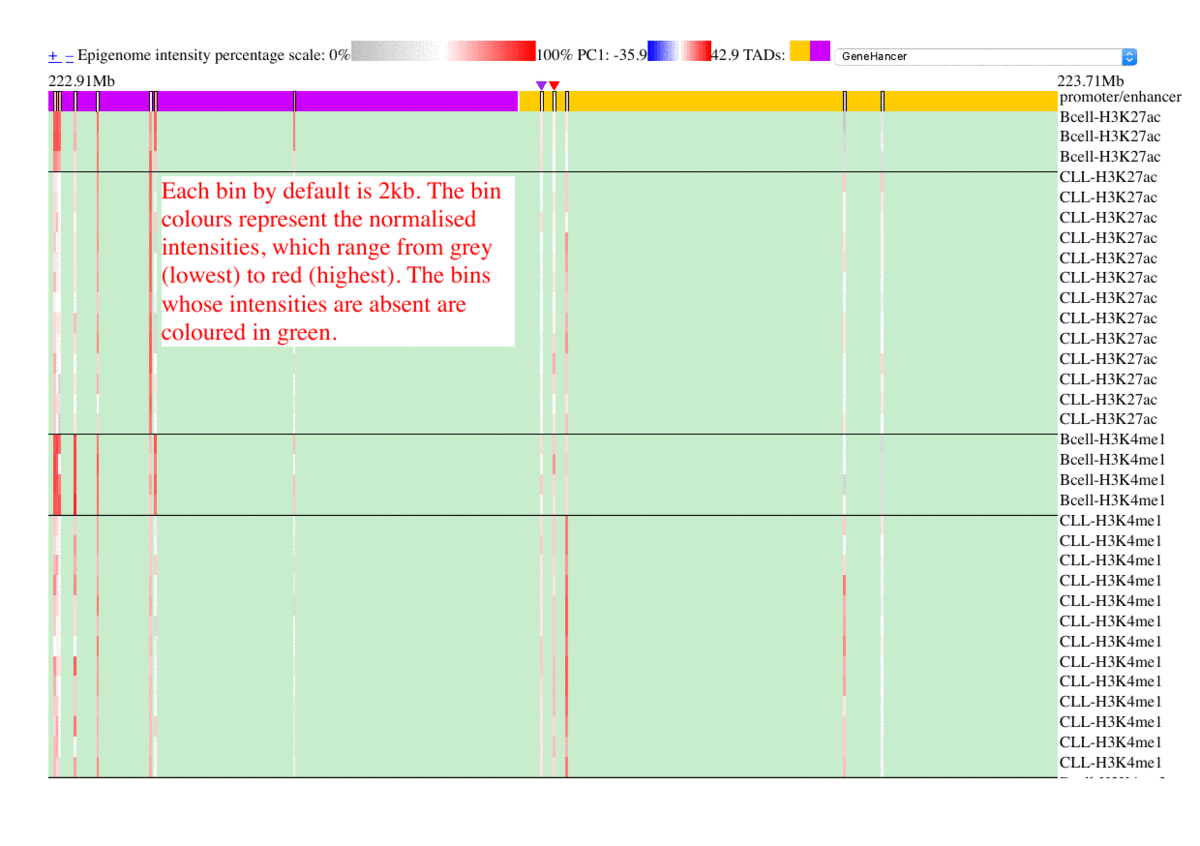Click the 223.71Mb coordinate label
The image size is (1200, 846).
(1089, 78)
